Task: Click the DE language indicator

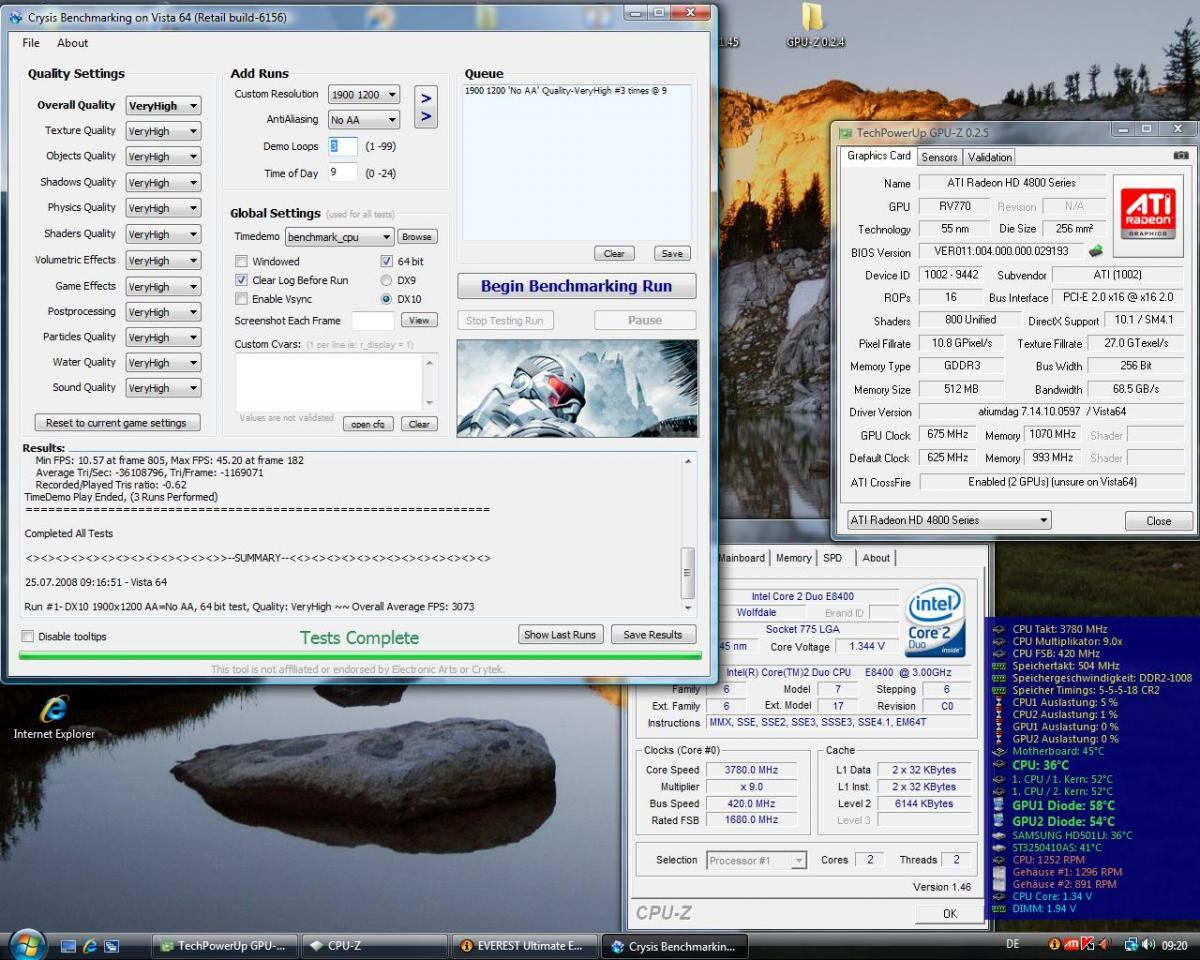Action: [x=1013, y=944]
